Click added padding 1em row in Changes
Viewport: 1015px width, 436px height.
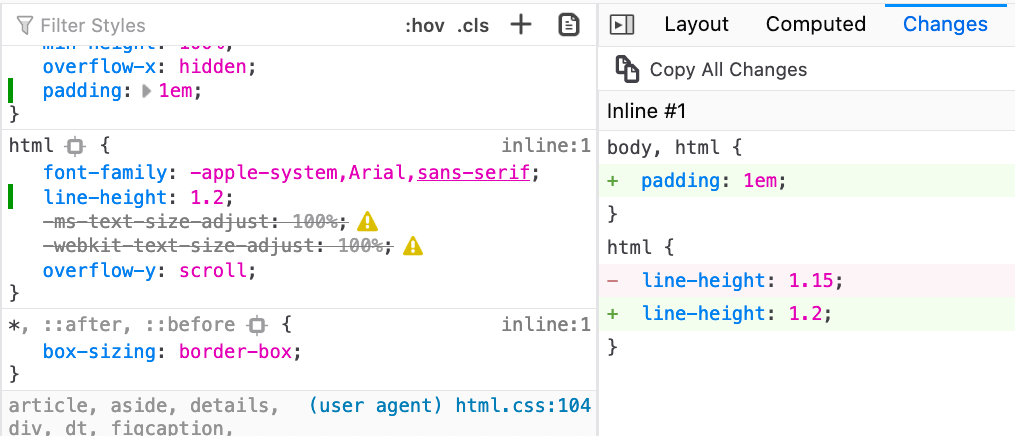tap(807, 181)
